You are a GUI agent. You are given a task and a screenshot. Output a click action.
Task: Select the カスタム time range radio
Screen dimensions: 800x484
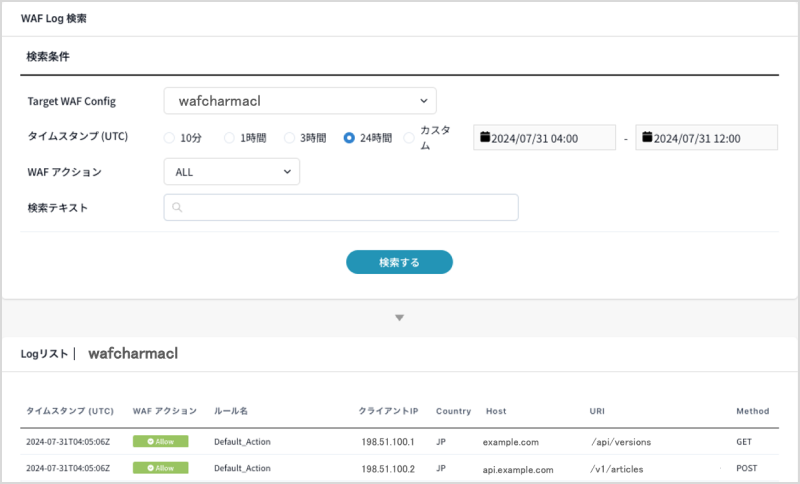[409, 138]
